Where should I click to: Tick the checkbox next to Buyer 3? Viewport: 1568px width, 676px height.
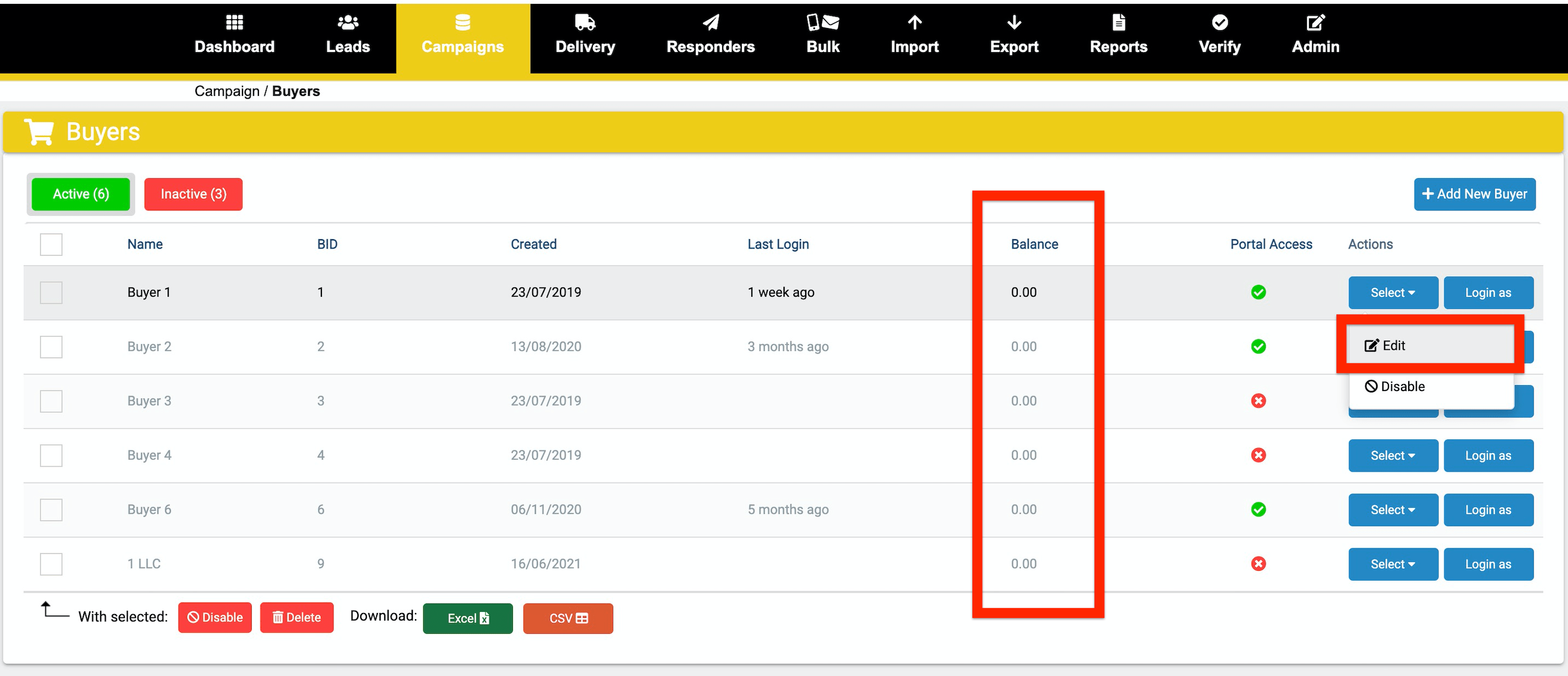pyautogui.click(x=51, y=400)
